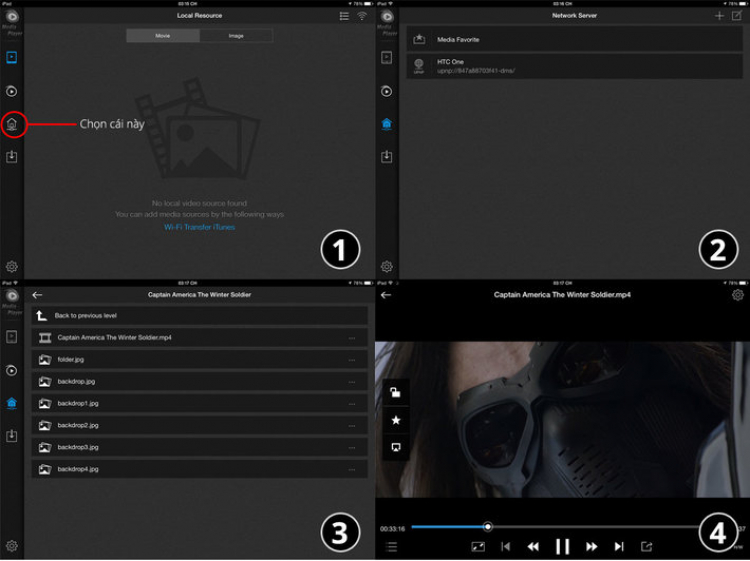Open more options for folder.jpg row
The image size is (750, 561).
(352, 360)
